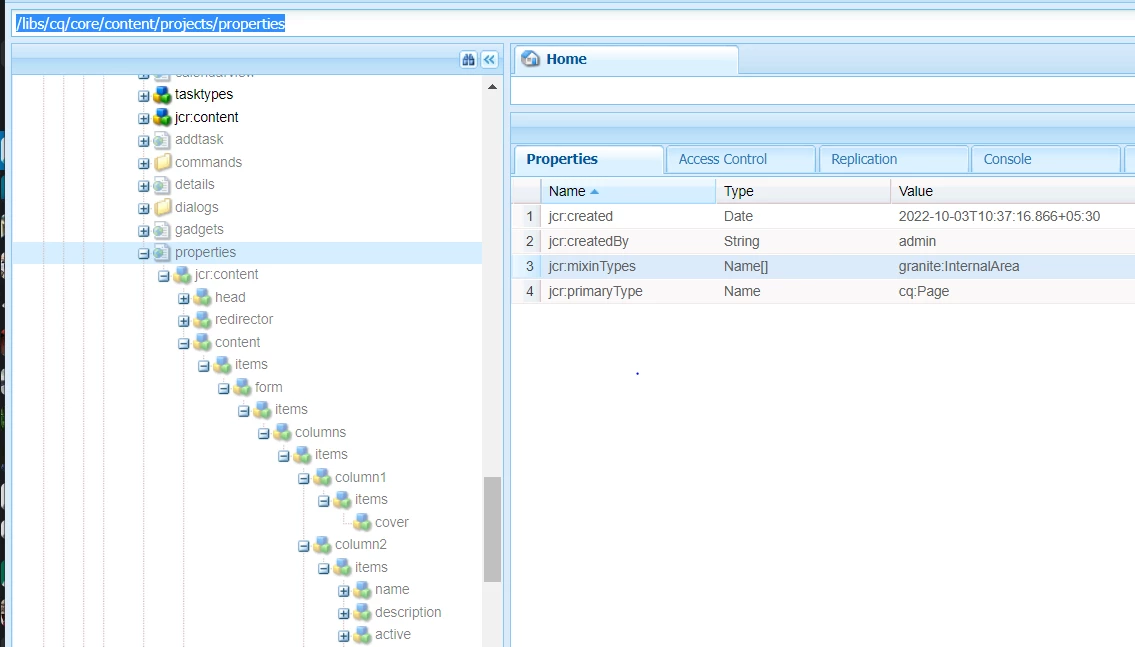Sort by the Type column header
1135x647 pixels.
(803, 191)
